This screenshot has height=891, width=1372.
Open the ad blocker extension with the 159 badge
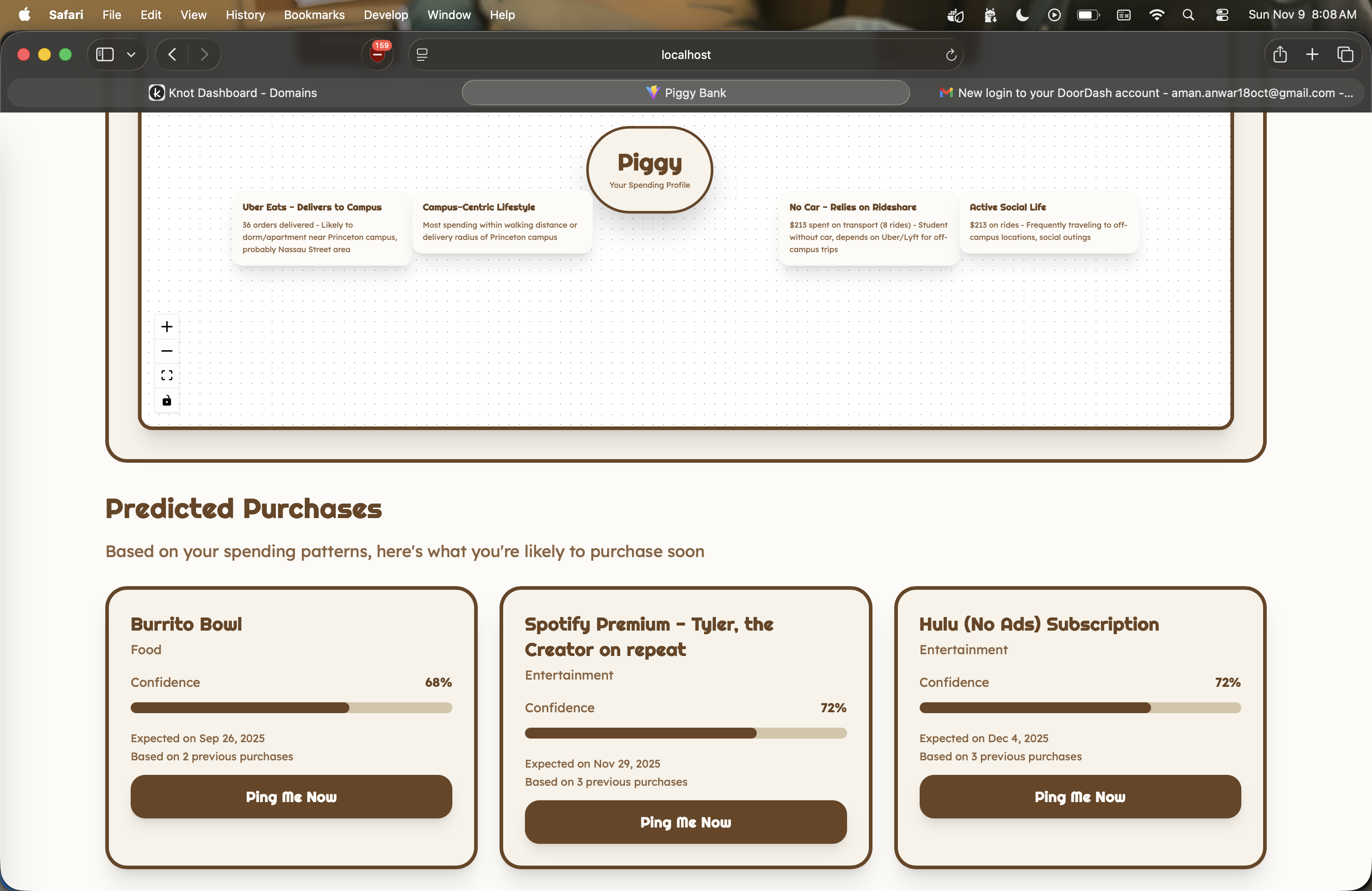coord(377,54)
